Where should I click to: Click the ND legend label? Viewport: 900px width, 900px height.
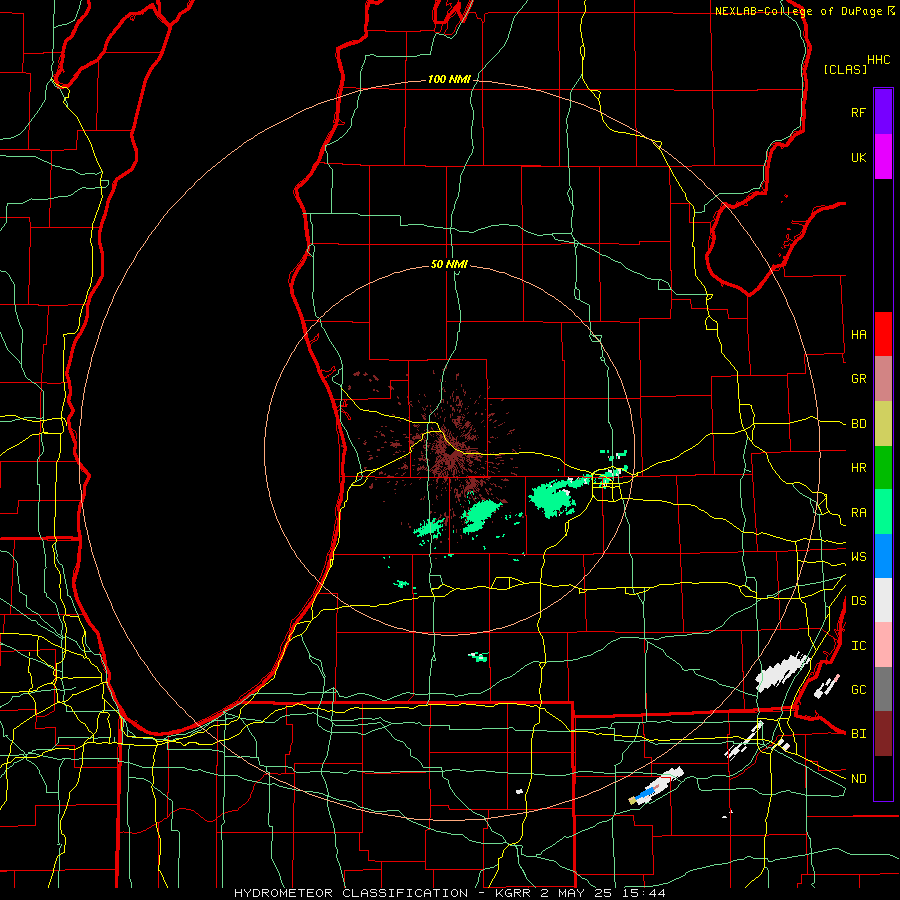click(858, 779)
